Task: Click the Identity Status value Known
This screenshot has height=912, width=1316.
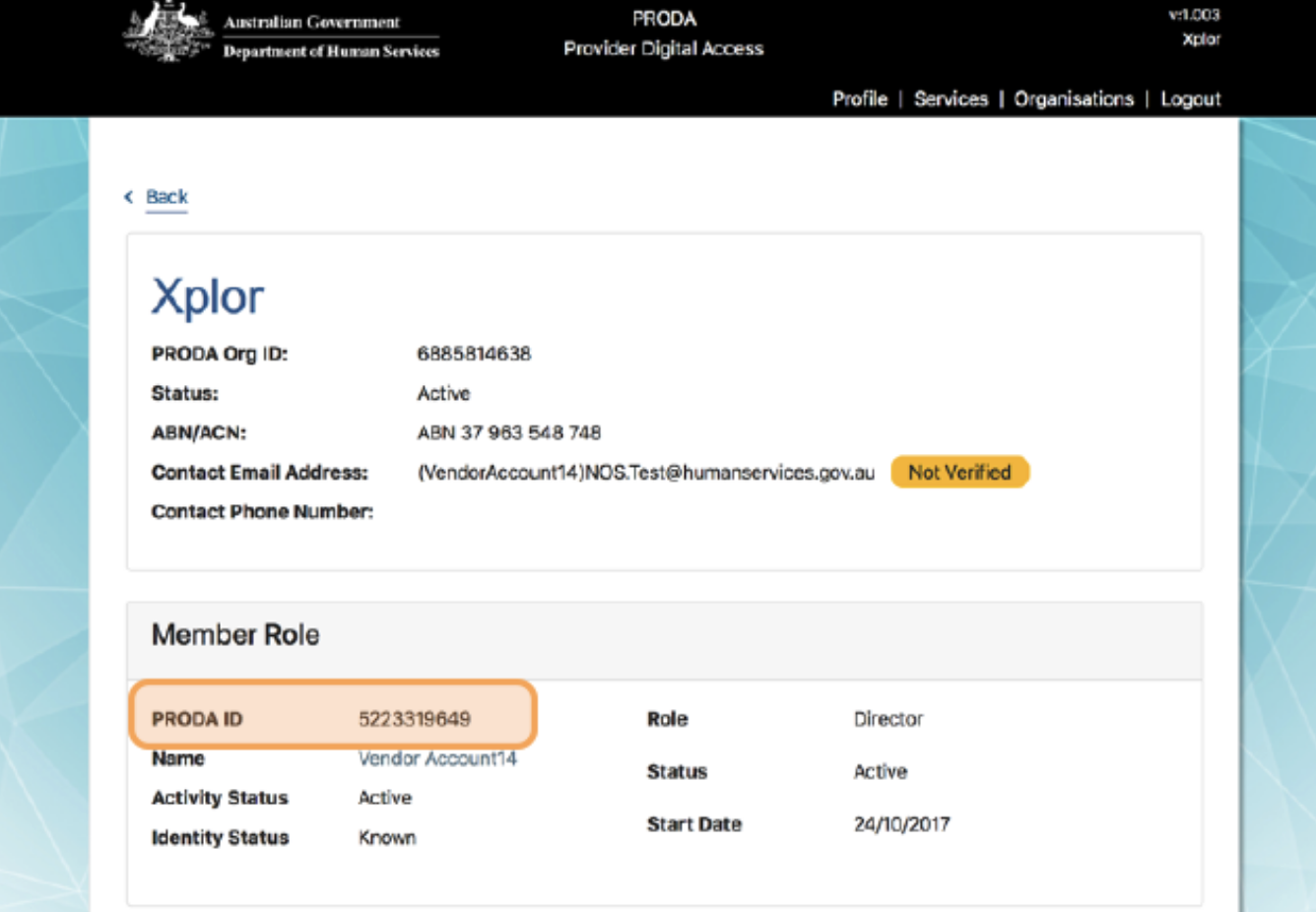Action: pyautogui.click(x=386, y=838)
